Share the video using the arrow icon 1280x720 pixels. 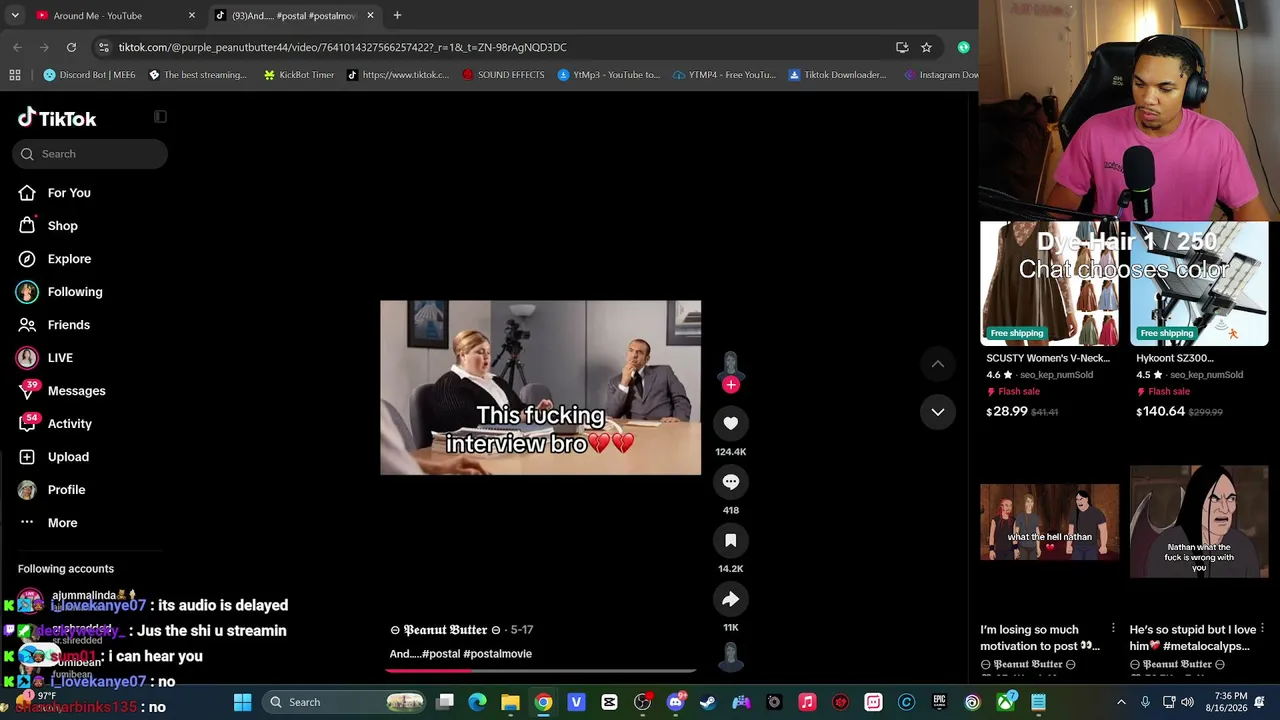pyautogui.click(x=731, y=599)
